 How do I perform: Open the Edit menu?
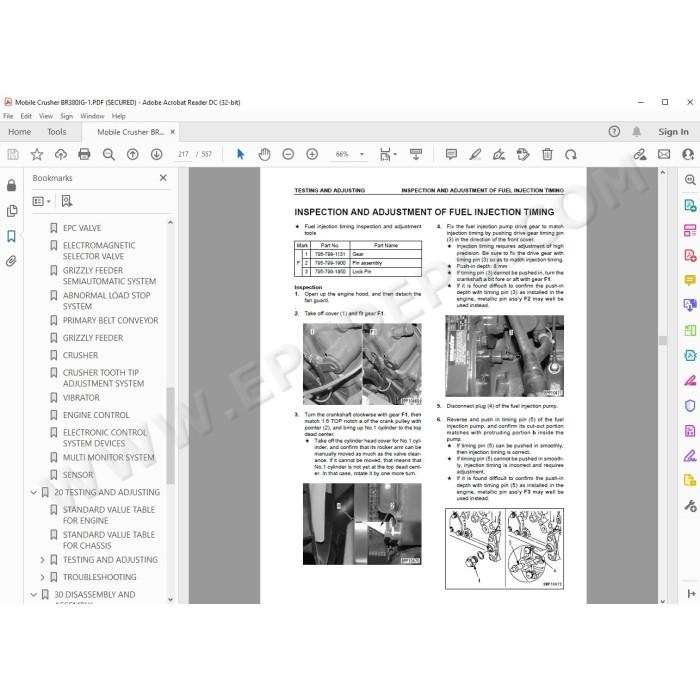coord(26,116)
